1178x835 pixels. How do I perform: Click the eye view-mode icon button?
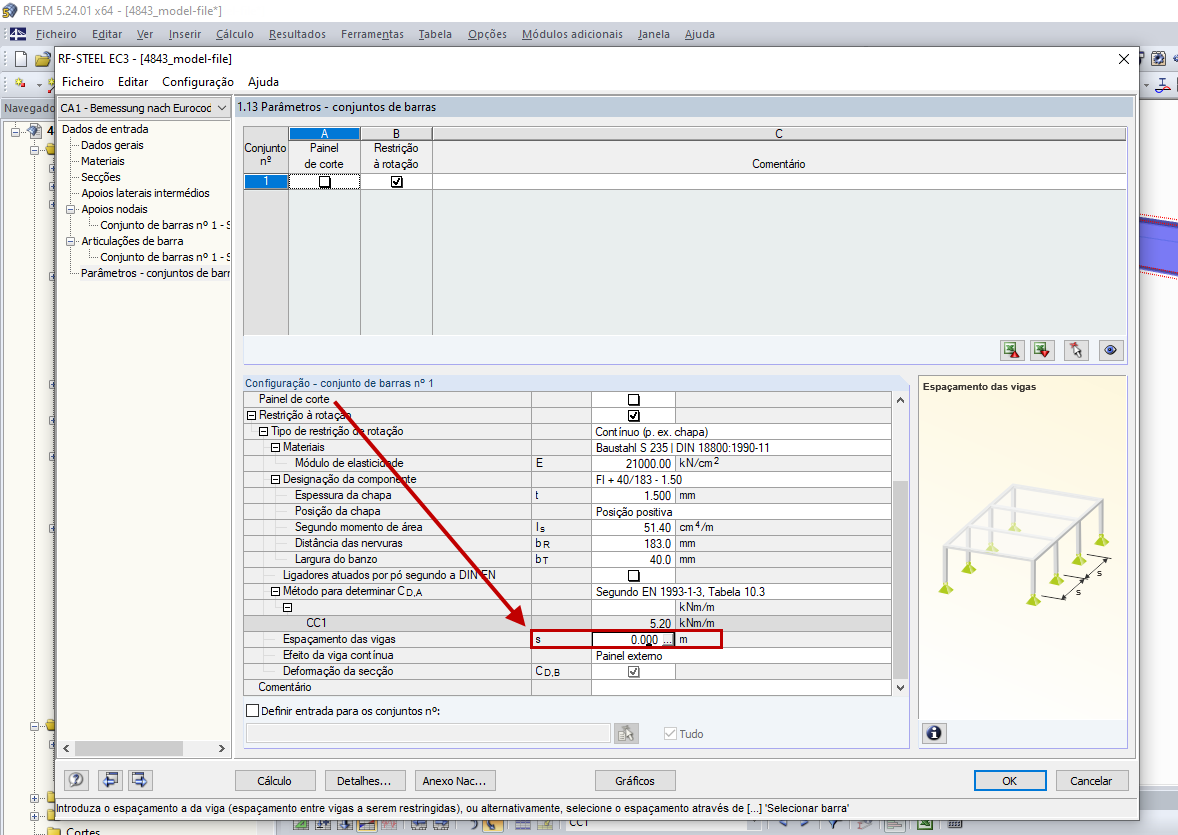1110,350
